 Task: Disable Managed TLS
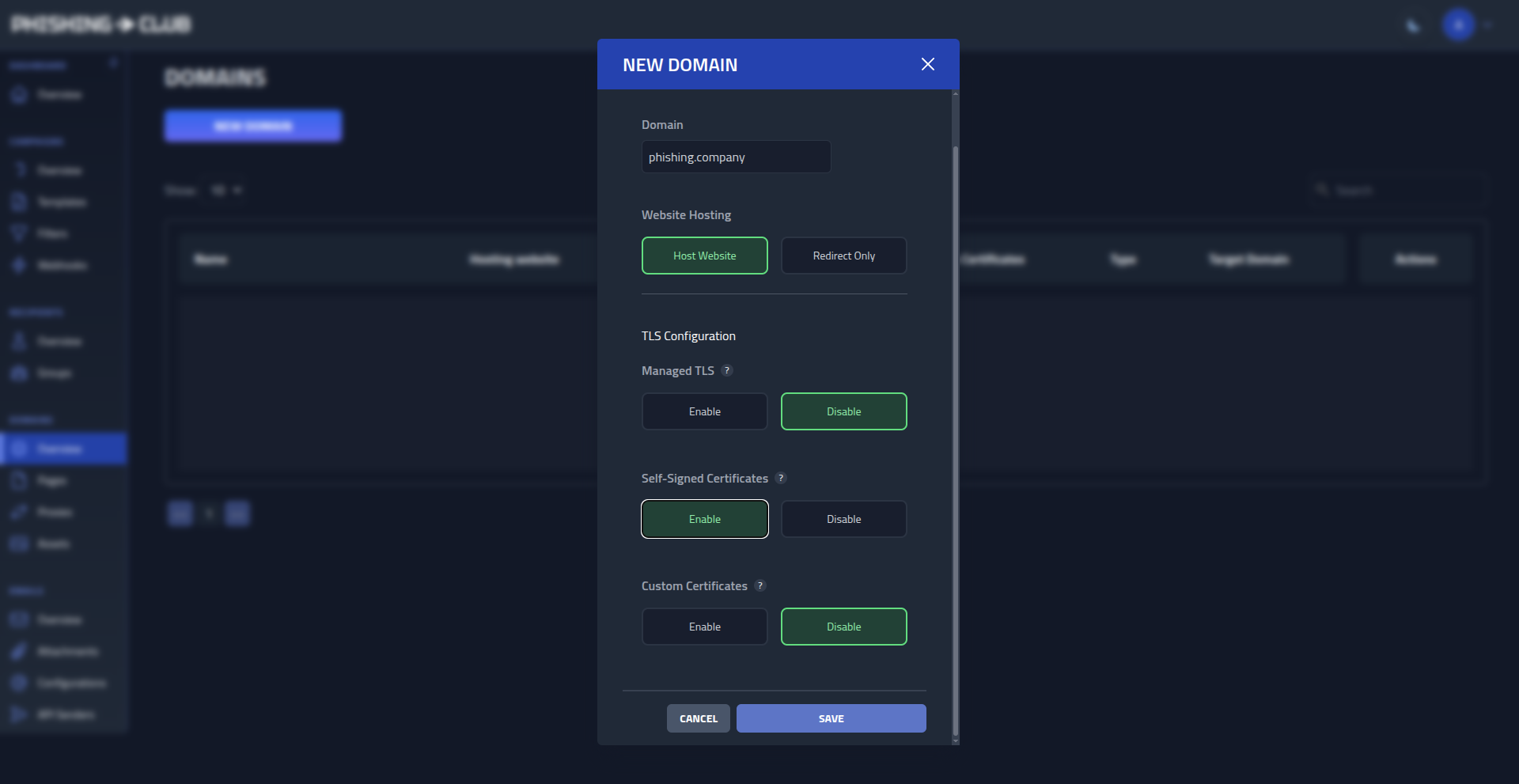click(x=843, y=411)
